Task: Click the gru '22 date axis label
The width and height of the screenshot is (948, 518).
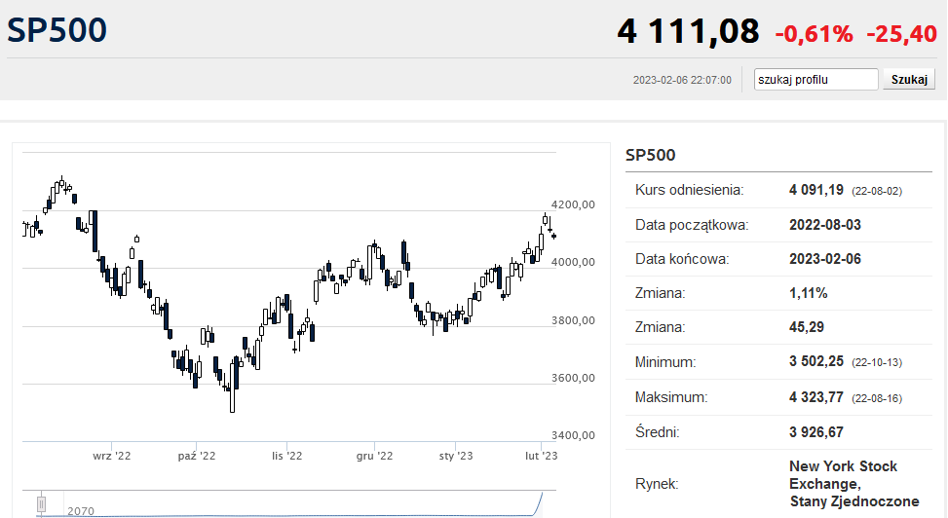Action: click(374, 456)
